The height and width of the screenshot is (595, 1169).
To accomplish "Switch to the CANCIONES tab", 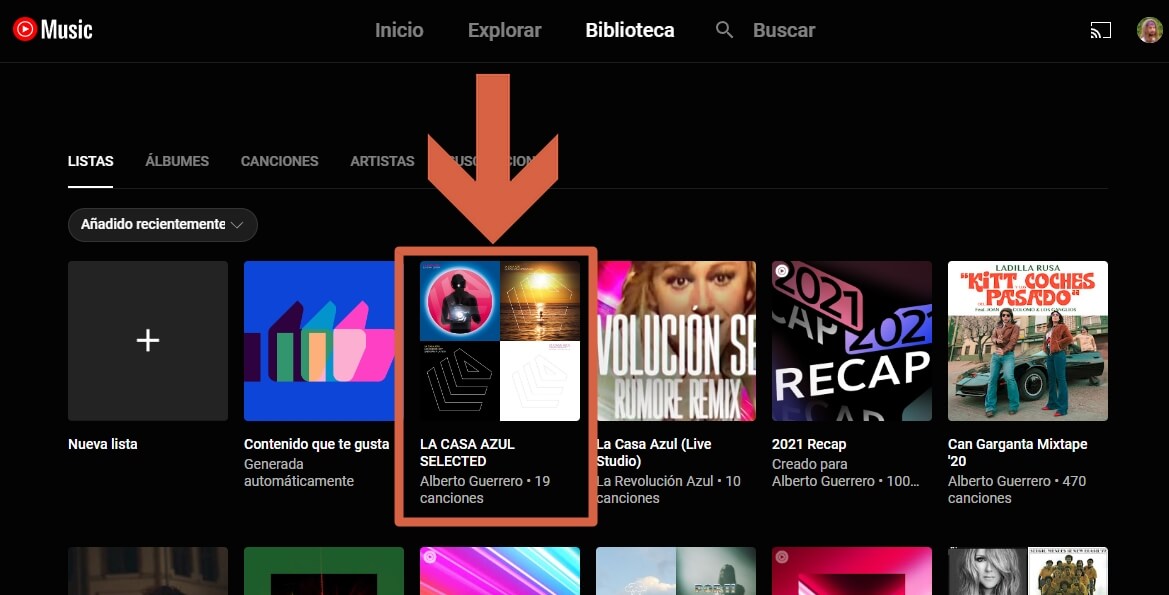I will pyautogui.click(x=280, y=161).
